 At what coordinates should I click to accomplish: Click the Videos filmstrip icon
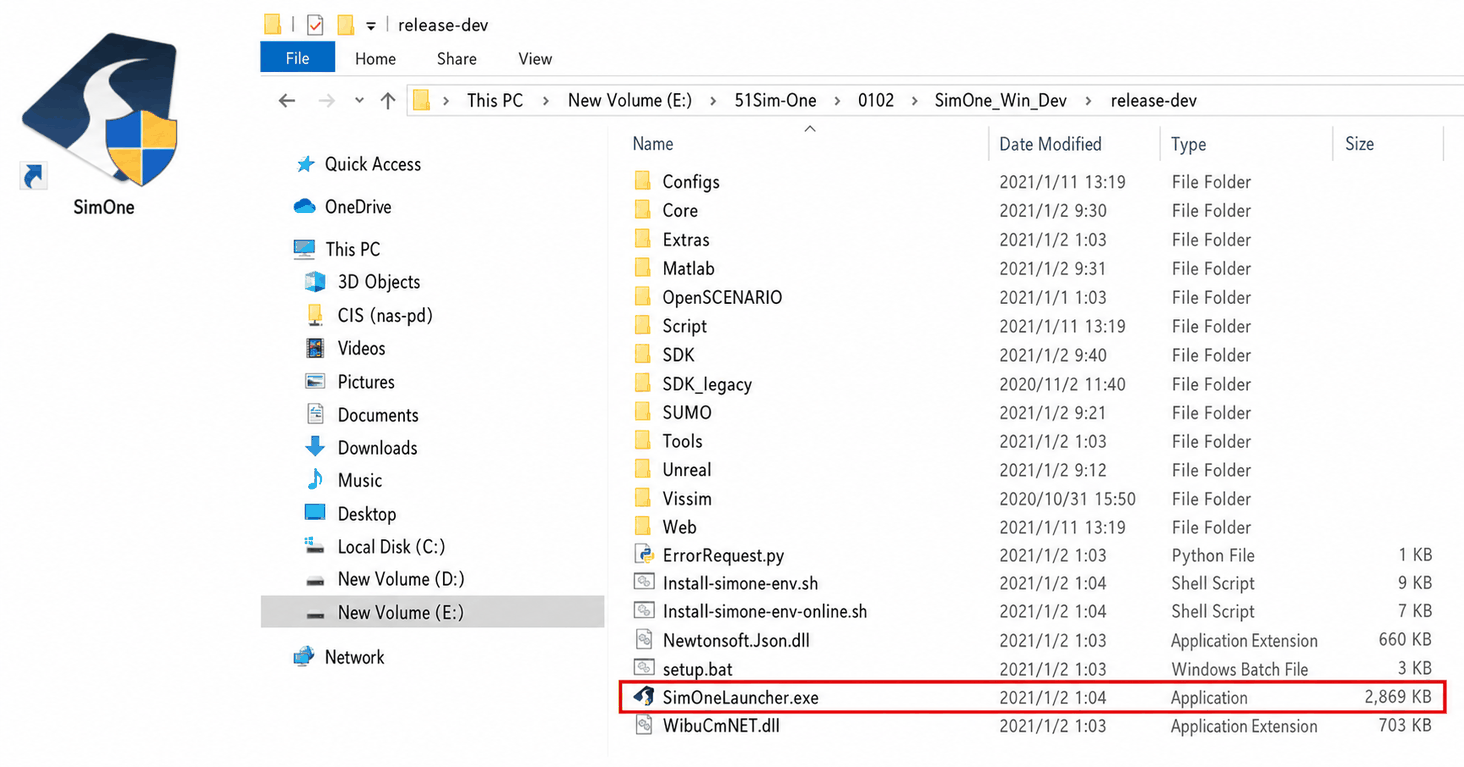[315, 348]
